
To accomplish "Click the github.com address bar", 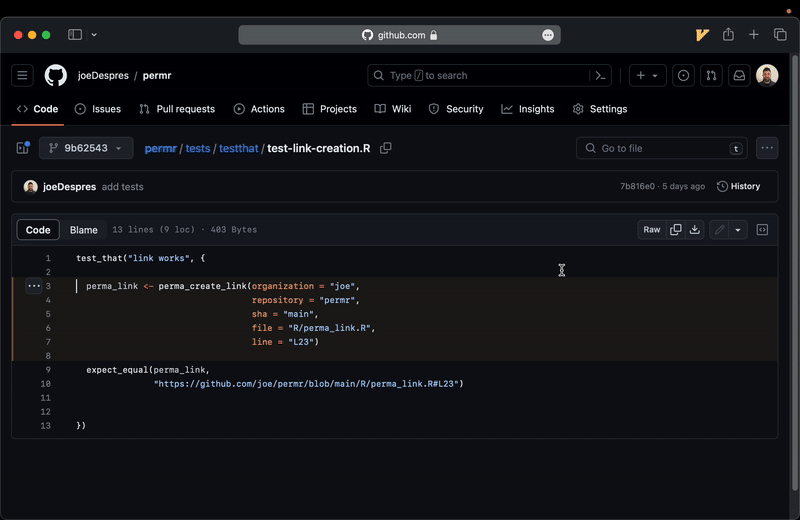I will point(399,35).
